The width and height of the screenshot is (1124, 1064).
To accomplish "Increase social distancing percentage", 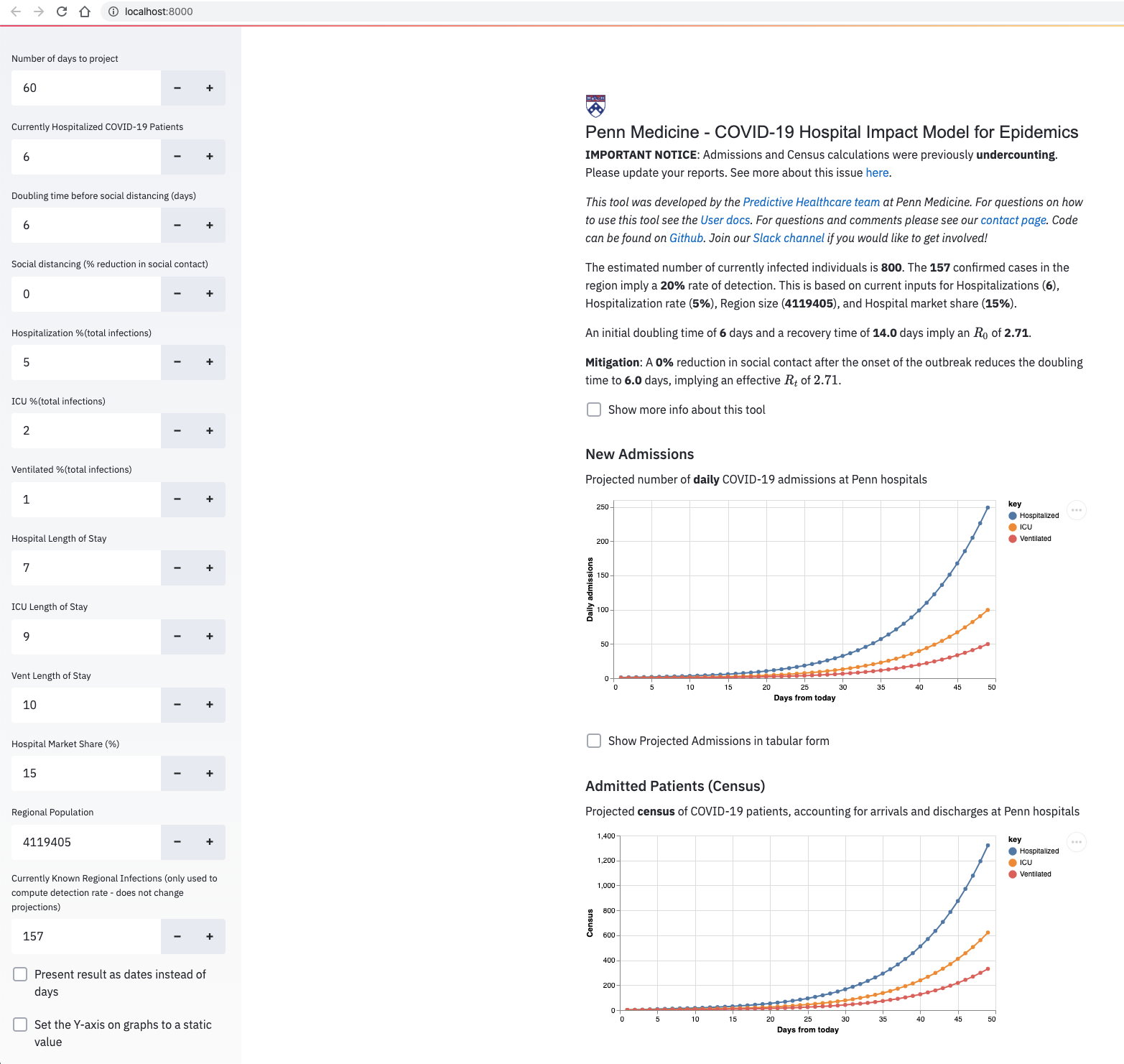I will [210, 294].
